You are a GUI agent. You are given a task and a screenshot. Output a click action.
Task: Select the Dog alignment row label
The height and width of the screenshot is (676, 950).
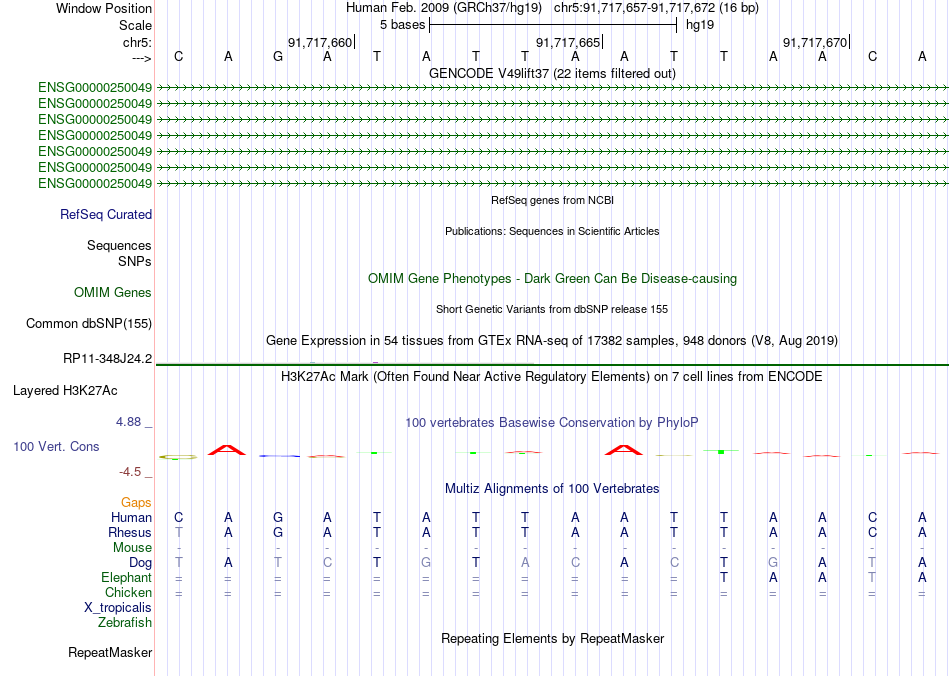pyautogui.click(x=140, y=563)
